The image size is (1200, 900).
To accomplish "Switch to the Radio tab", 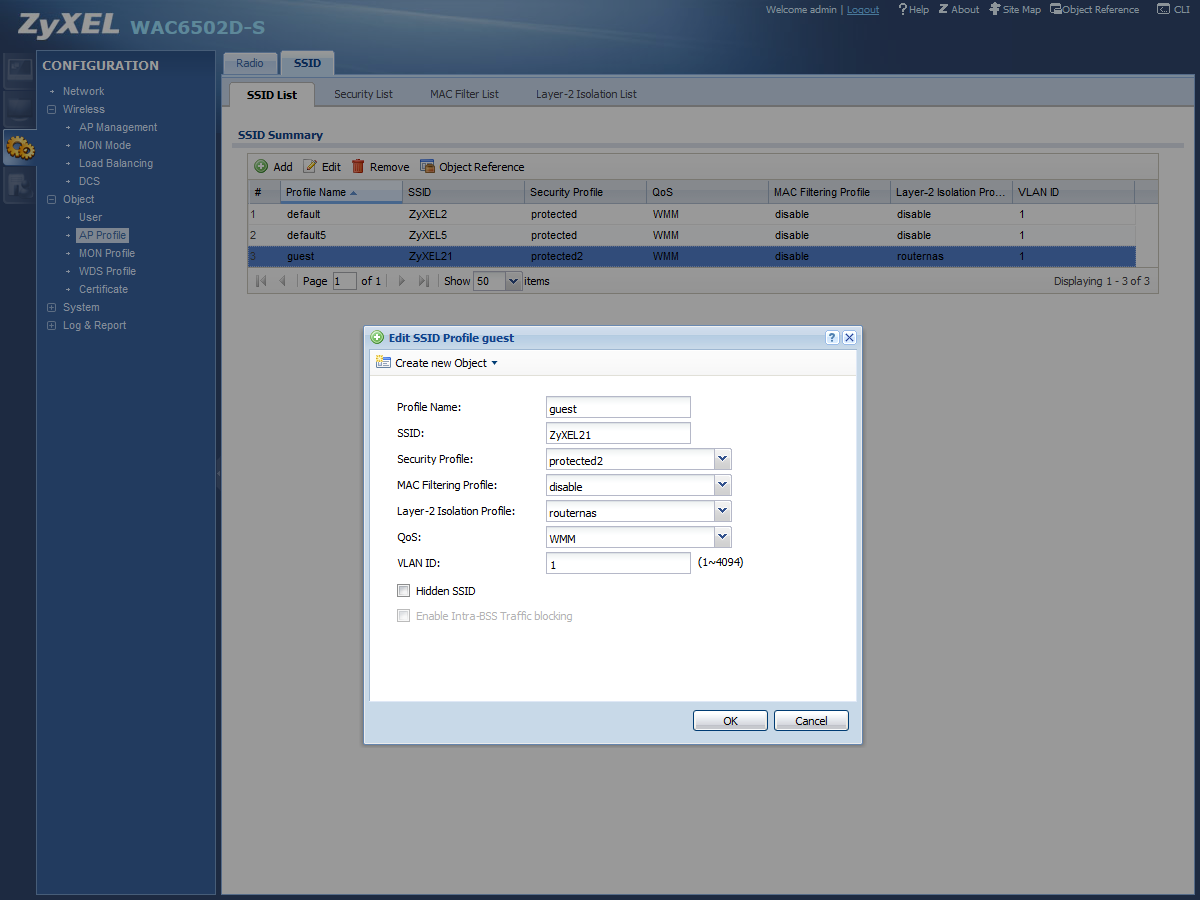I will (x=250, y=63).
